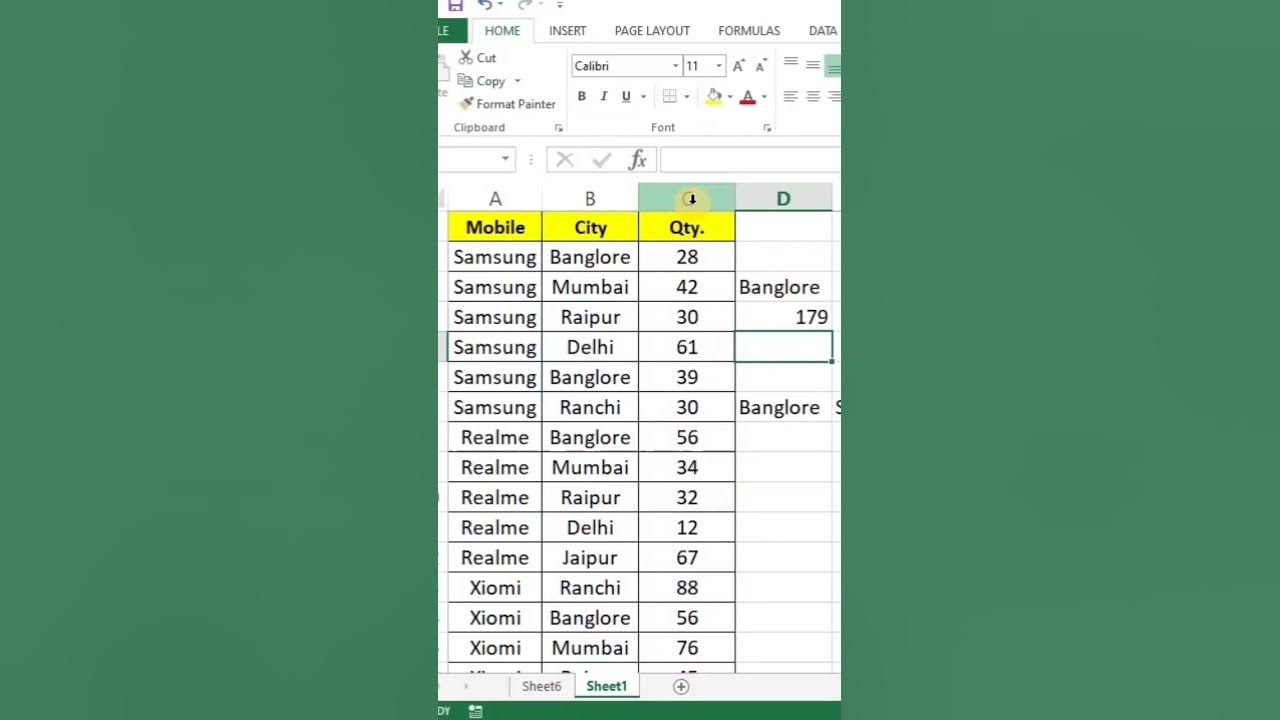The image size is (1280, 720).
Task: Activate the Format Painter brush
Action: 507,104
